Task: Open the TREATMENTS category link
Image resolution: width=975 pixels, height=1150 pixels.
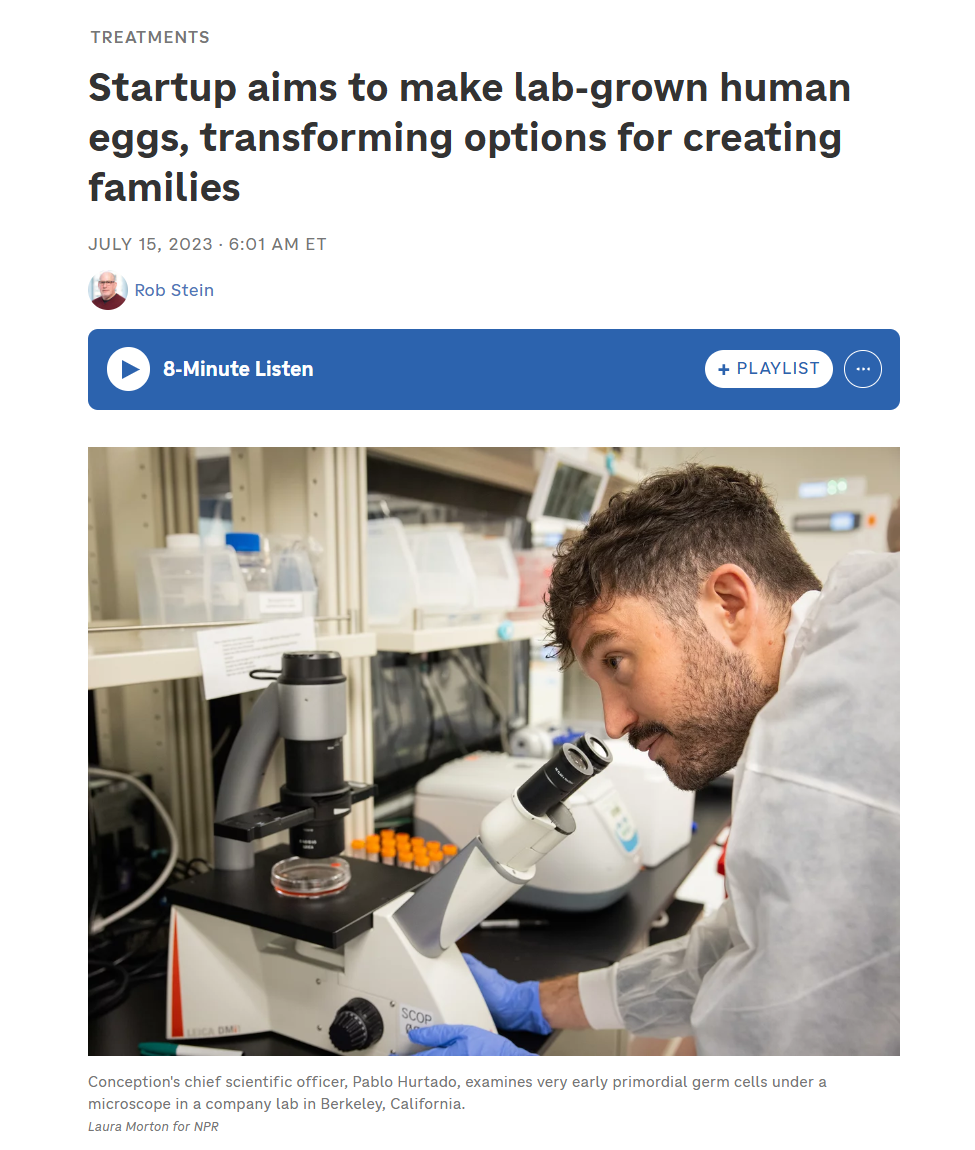Action: tap(150, 37)
